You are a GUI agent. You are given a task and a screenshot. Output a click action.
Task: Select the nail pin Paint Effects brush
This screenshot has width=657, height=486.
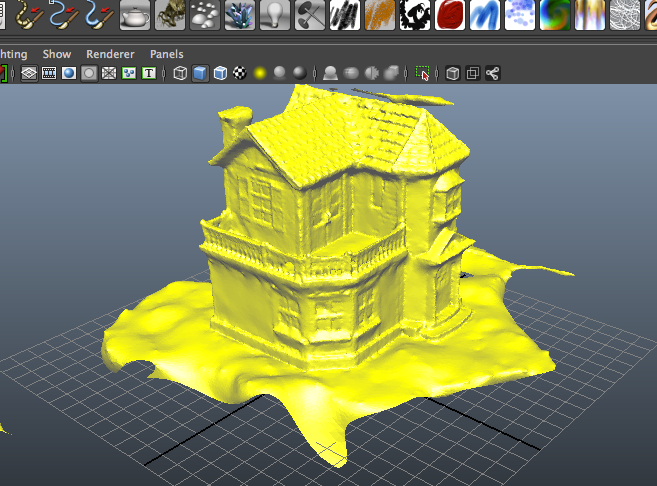[310, 15]
